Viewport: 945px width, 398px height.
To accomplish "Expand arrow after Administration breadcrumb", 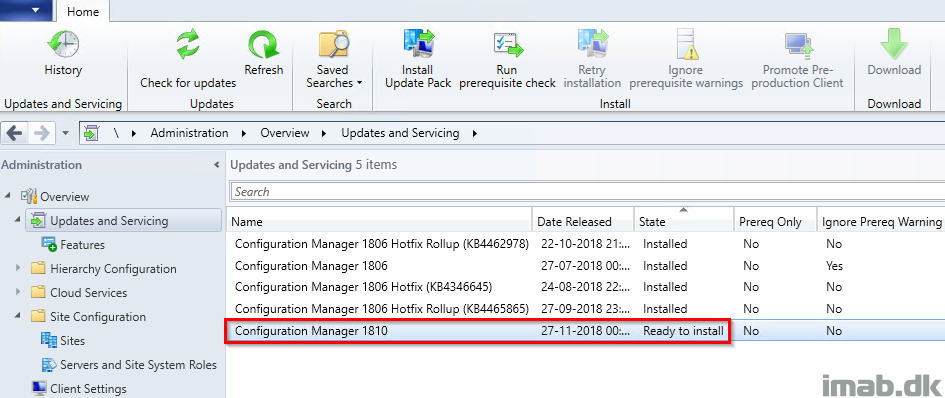I will pos(244,133).
